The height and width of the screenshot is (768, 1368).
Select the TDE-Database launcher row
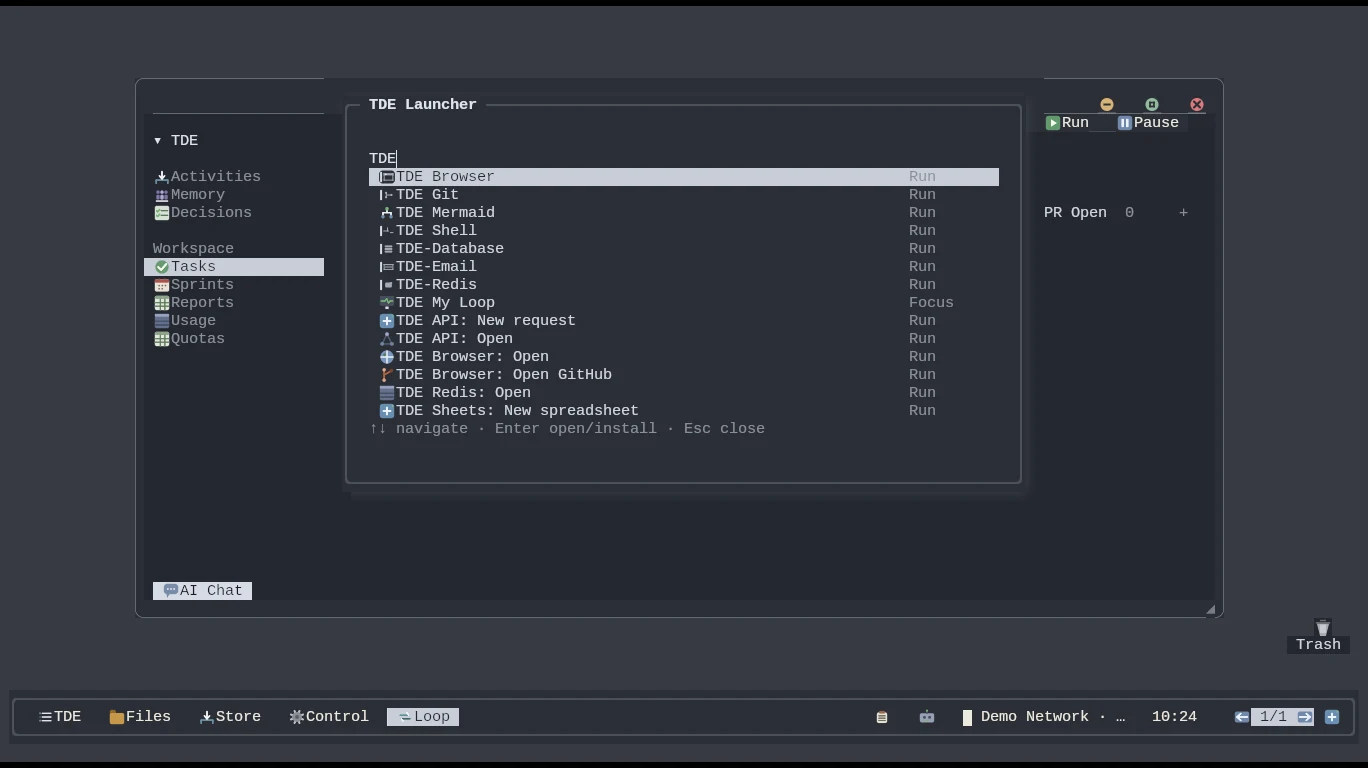click(684, 249)
